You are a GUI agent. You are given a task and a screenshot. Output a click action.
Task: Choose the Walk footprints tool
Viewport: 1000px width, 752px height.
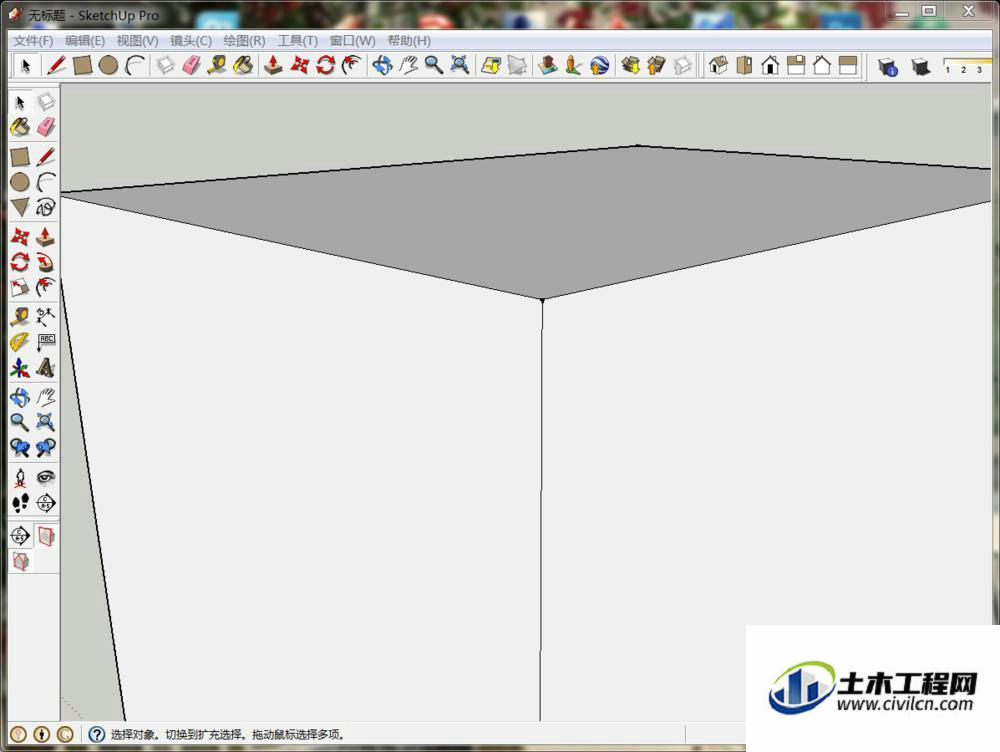coord(20,503)
